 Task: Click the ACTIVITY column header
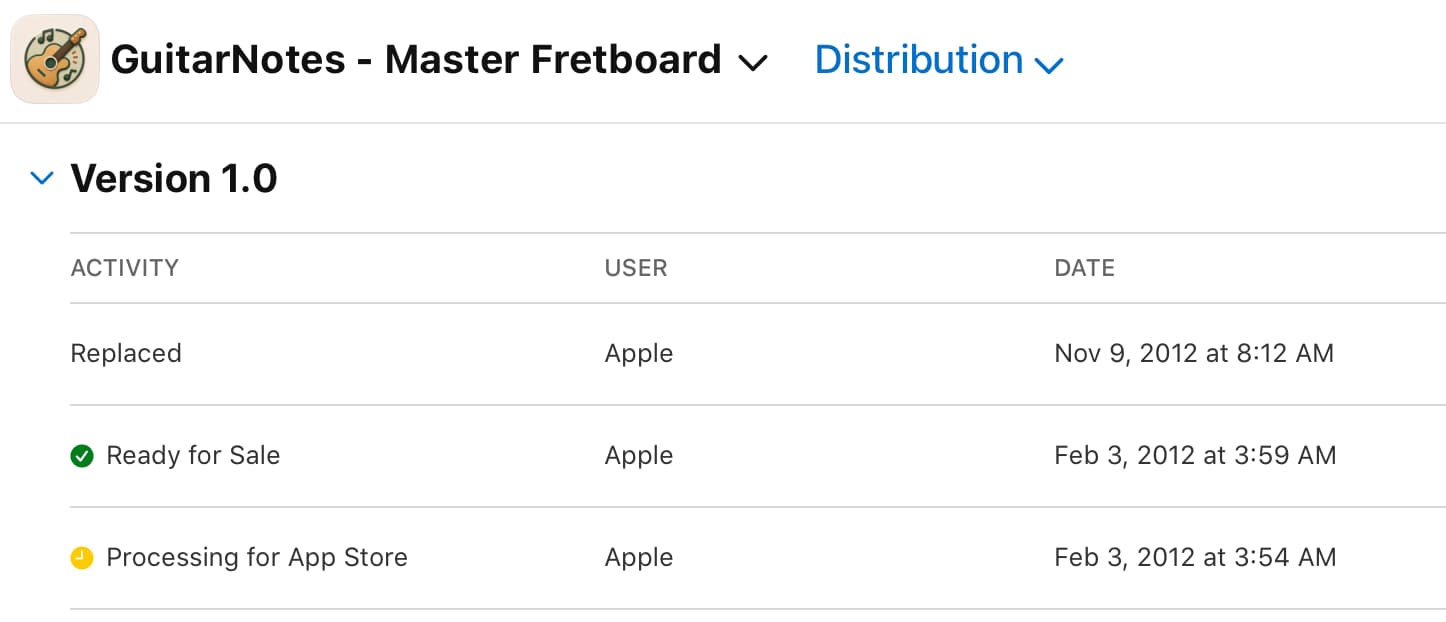(125, 268)
